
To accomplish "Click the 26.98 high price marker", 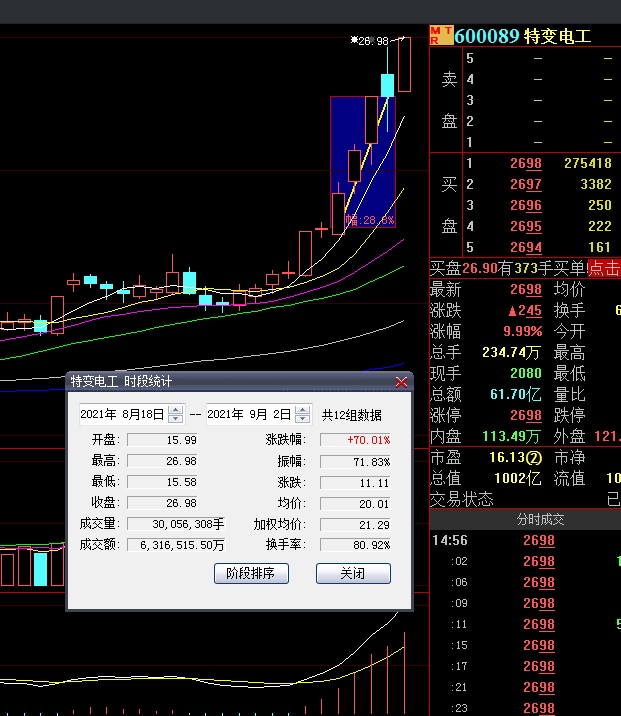I will (x=372, y=41).
